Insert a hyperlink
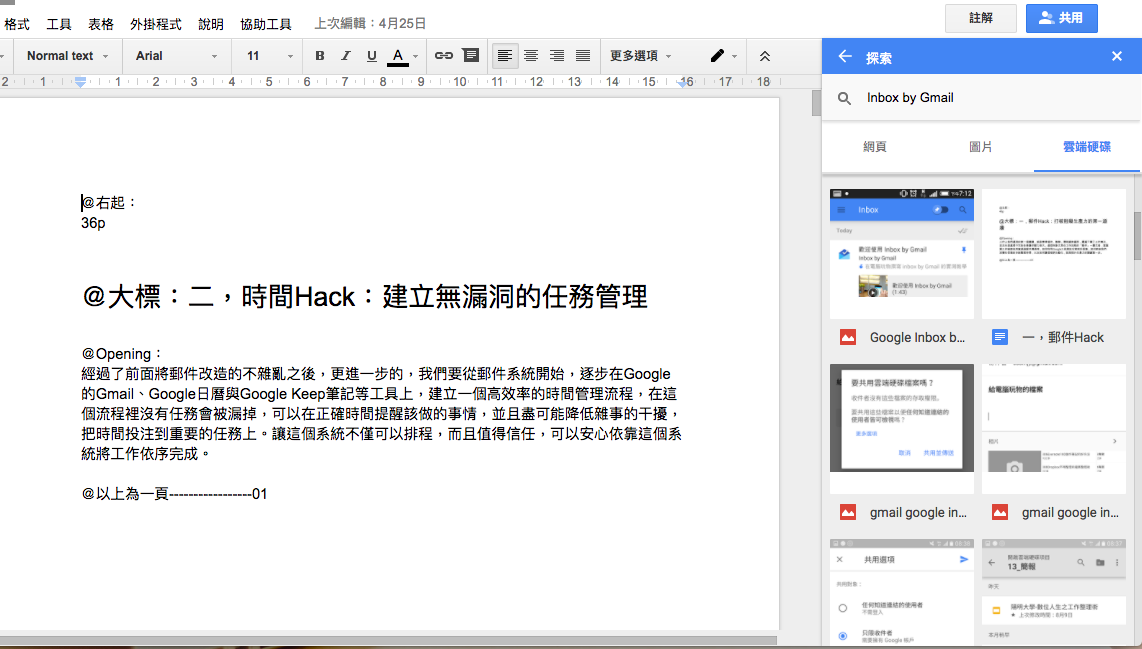This screenshot has height=649, width=1142. pyautogui.click(x=444, y=55)
